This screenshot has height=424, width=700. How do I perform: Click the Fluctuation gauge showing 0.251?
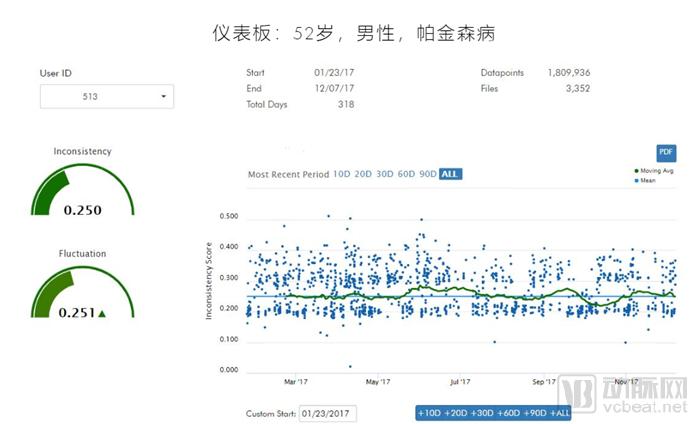pos(83,292)
